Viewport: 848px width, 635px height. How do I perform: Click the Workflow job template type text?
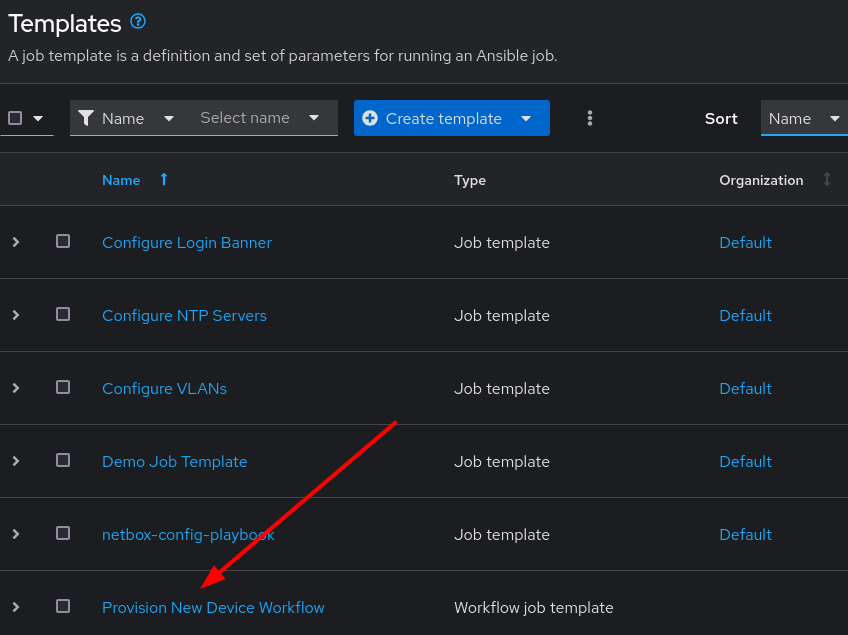[534, 608]
